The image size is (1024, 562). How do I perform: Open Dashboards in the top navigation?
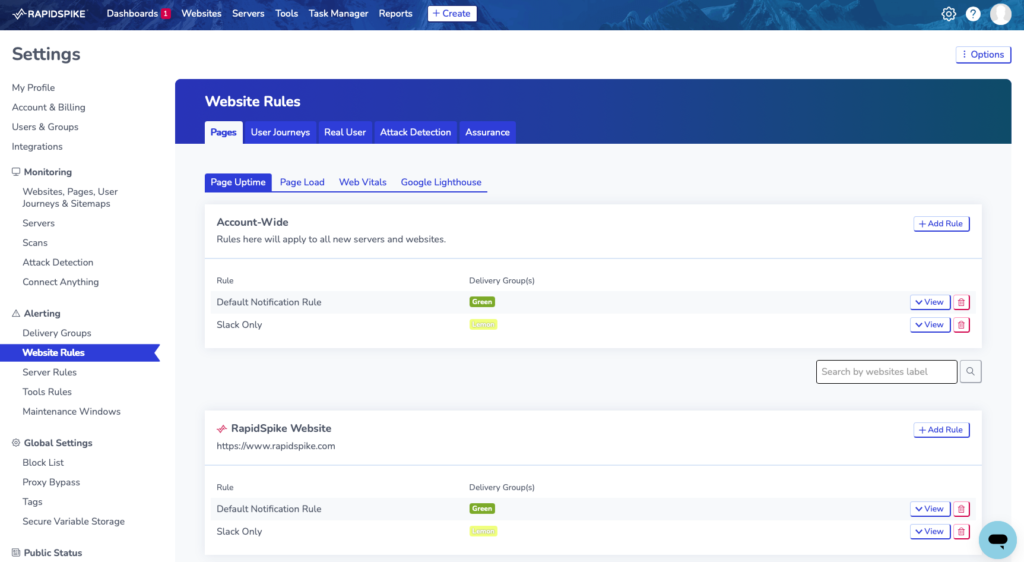point(132,14)
